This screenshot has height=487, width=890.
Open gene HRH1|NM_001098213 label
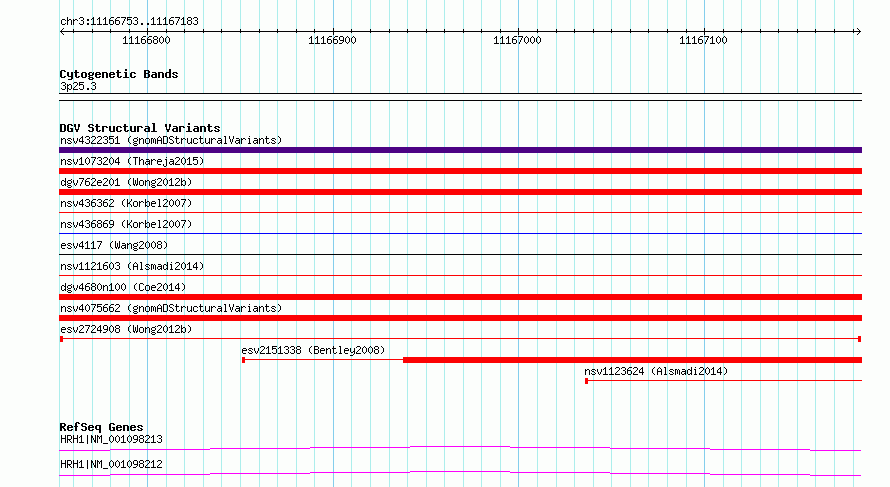(x=111, y=439)
